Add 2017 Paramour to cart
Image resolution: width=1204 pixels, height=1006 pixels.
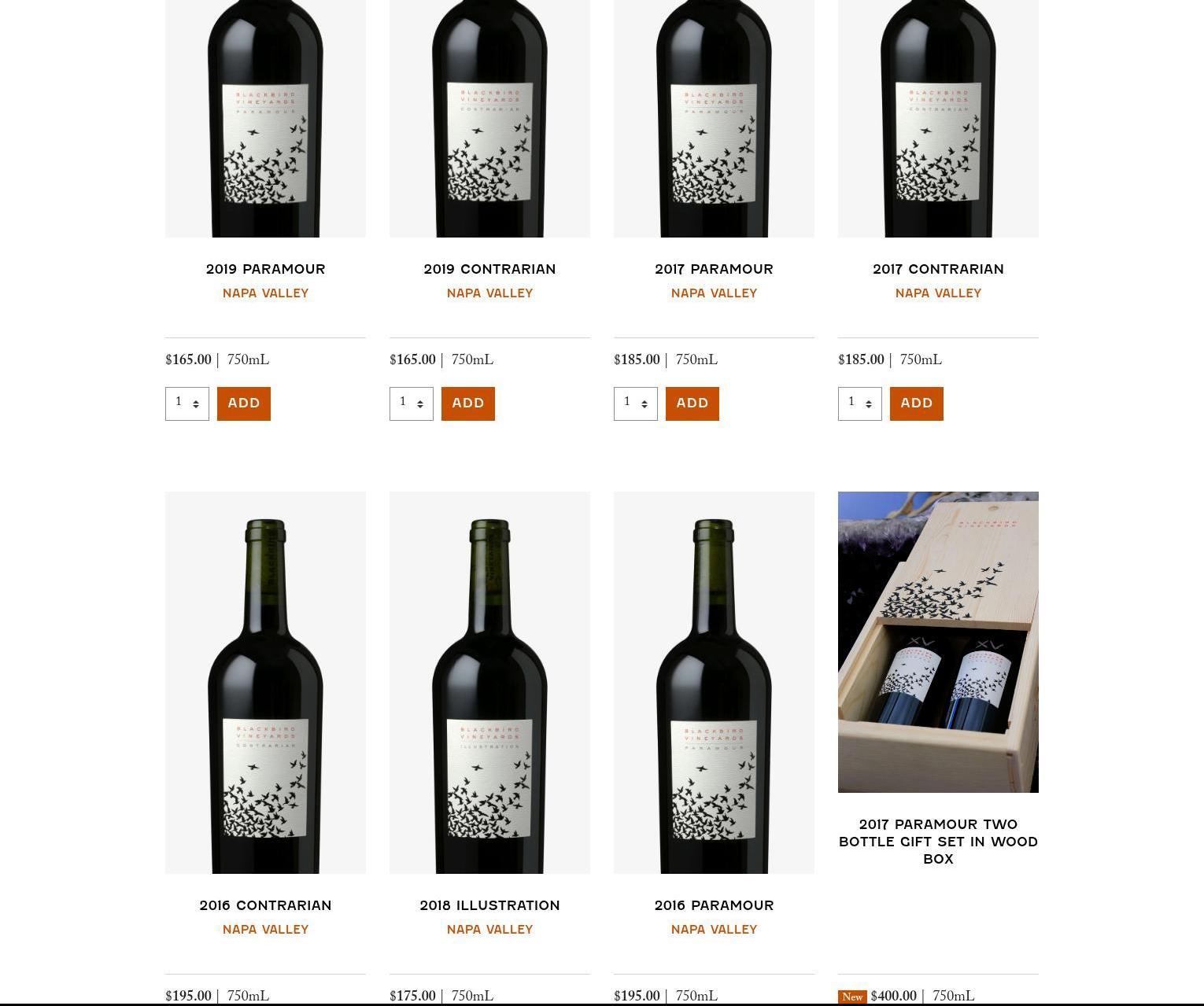click(x=692, y=404)
